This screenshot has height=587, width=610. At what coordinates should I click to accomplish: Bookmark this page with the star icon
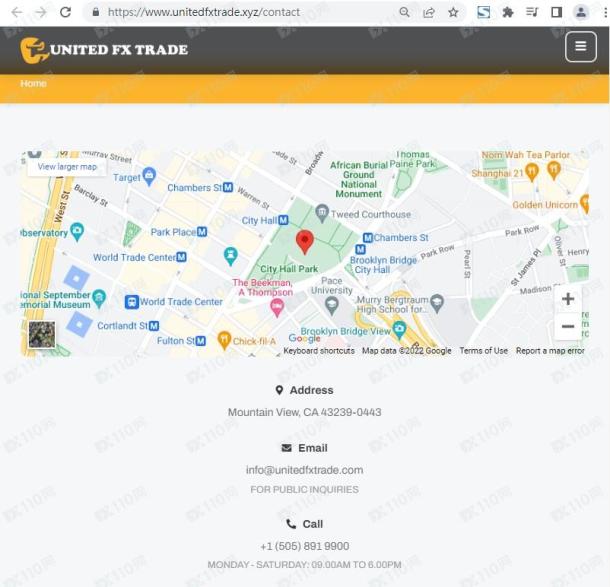453,12
